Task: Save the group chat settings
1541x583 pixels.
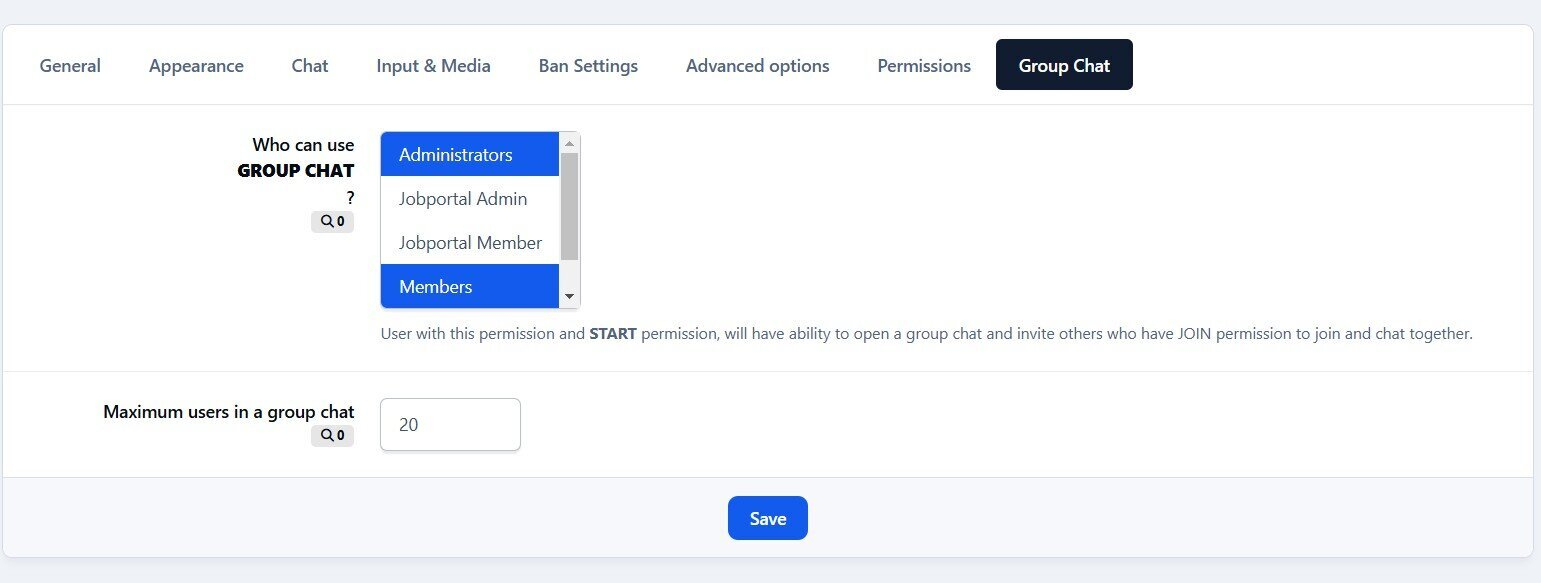Action: point(767,518)
